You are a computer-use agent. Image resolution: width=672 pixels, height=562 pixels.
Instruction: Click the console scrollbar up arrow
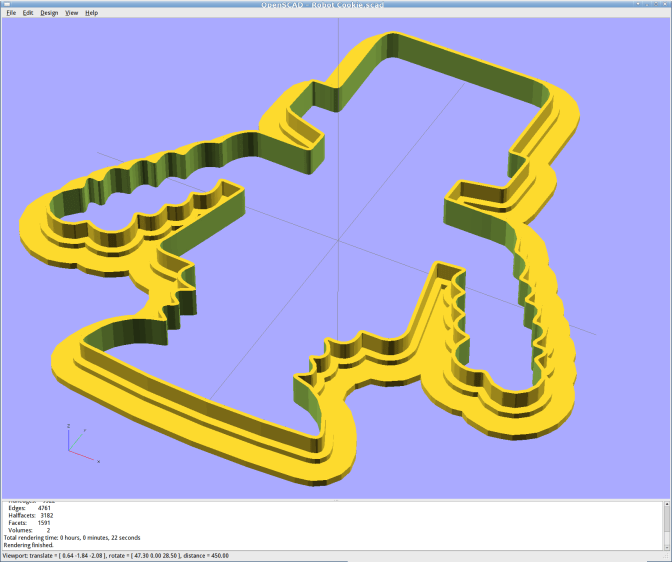point(665,505)
